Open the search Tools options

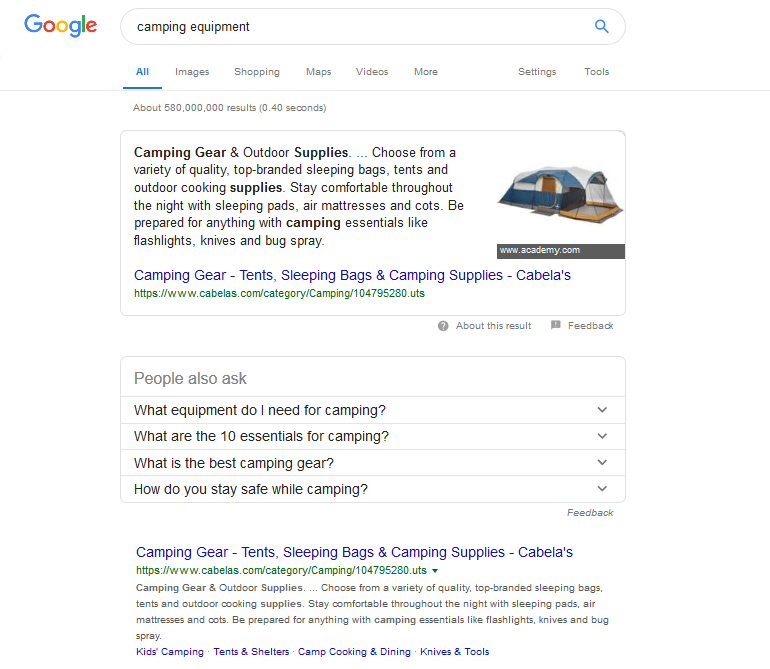[x=597, y=72]
